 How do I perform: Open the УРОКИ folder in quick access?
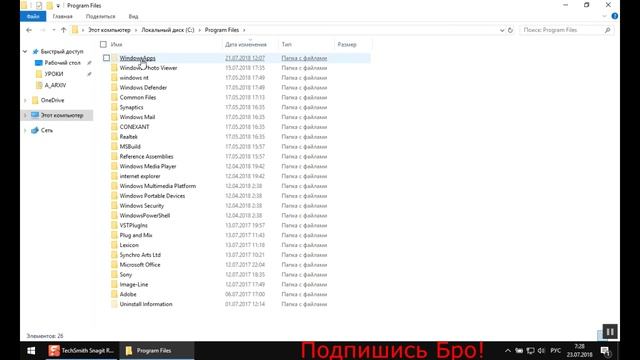coord(54,74)
